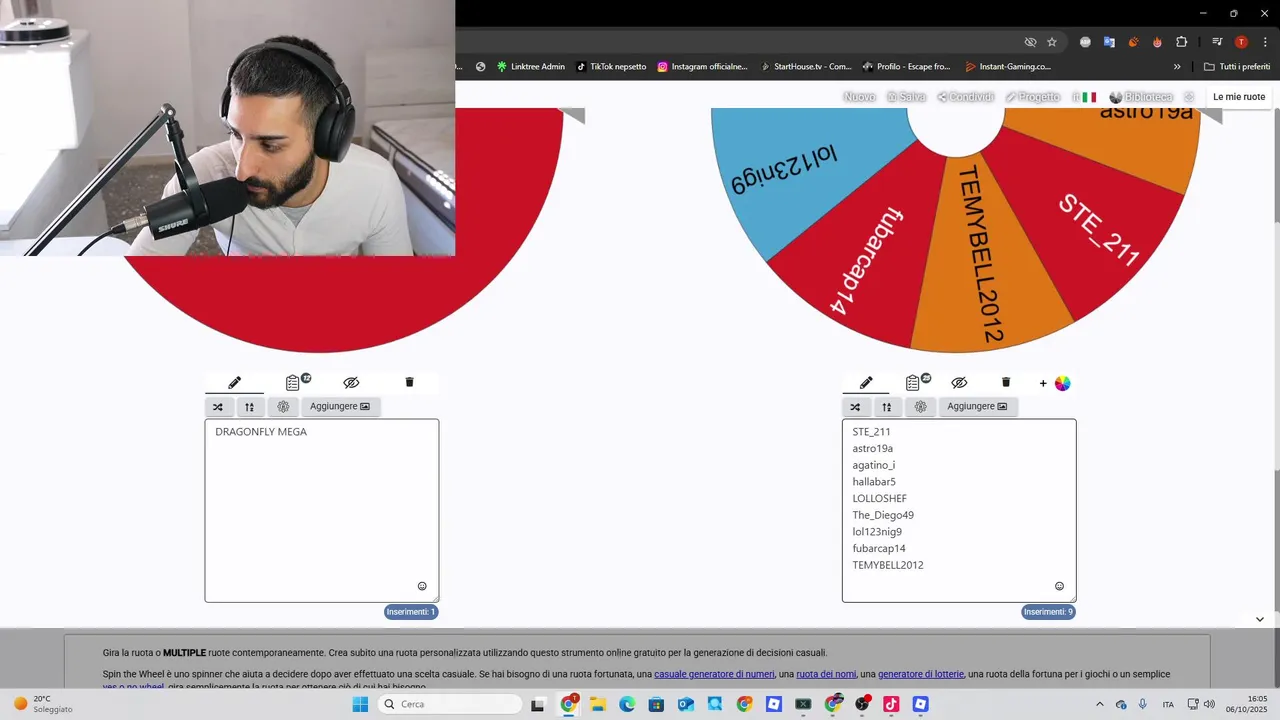
Task: Open the color wheel palette picker
Action: coord(1063,383)
